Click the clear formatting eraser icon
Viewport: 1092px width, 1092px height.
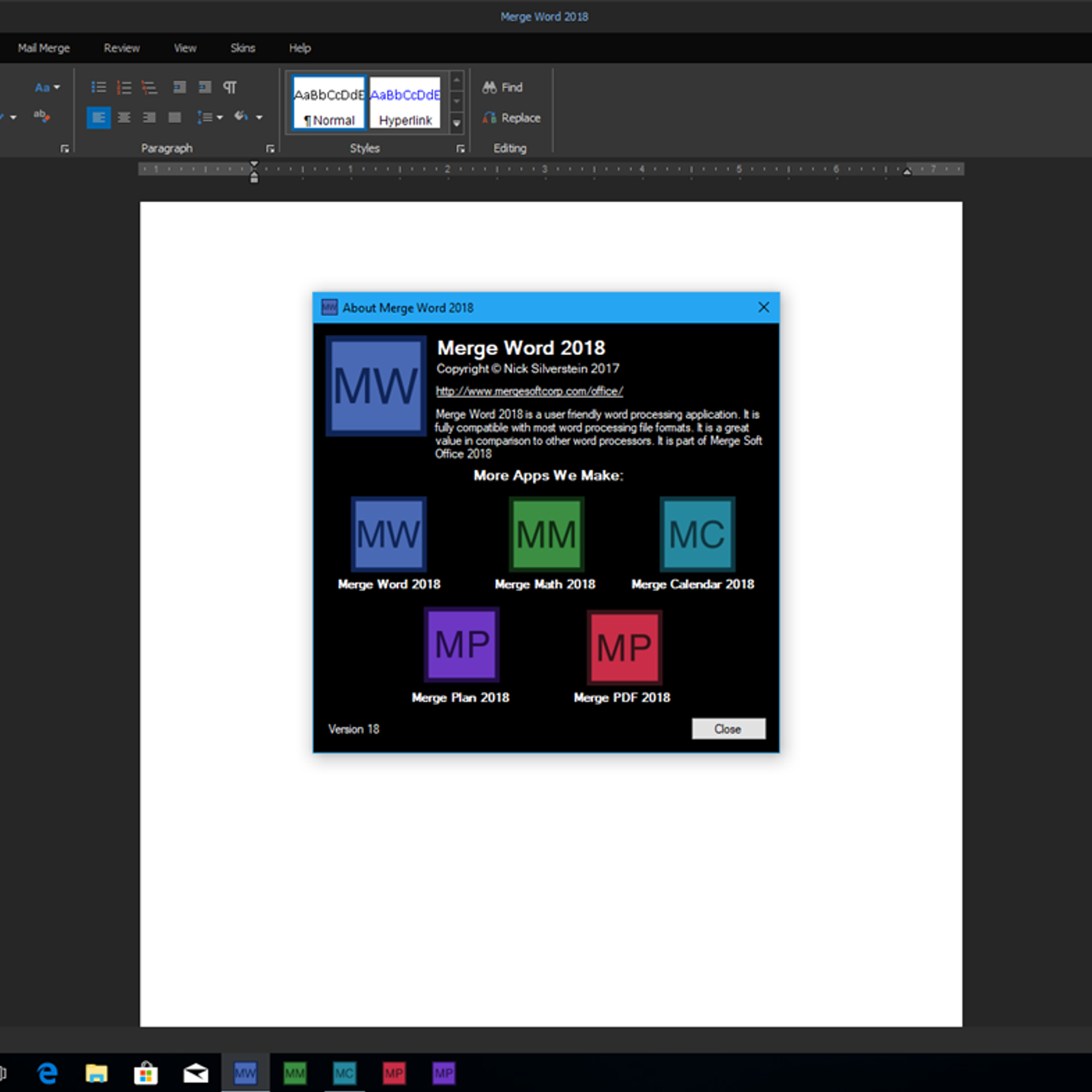click(41, 117)
